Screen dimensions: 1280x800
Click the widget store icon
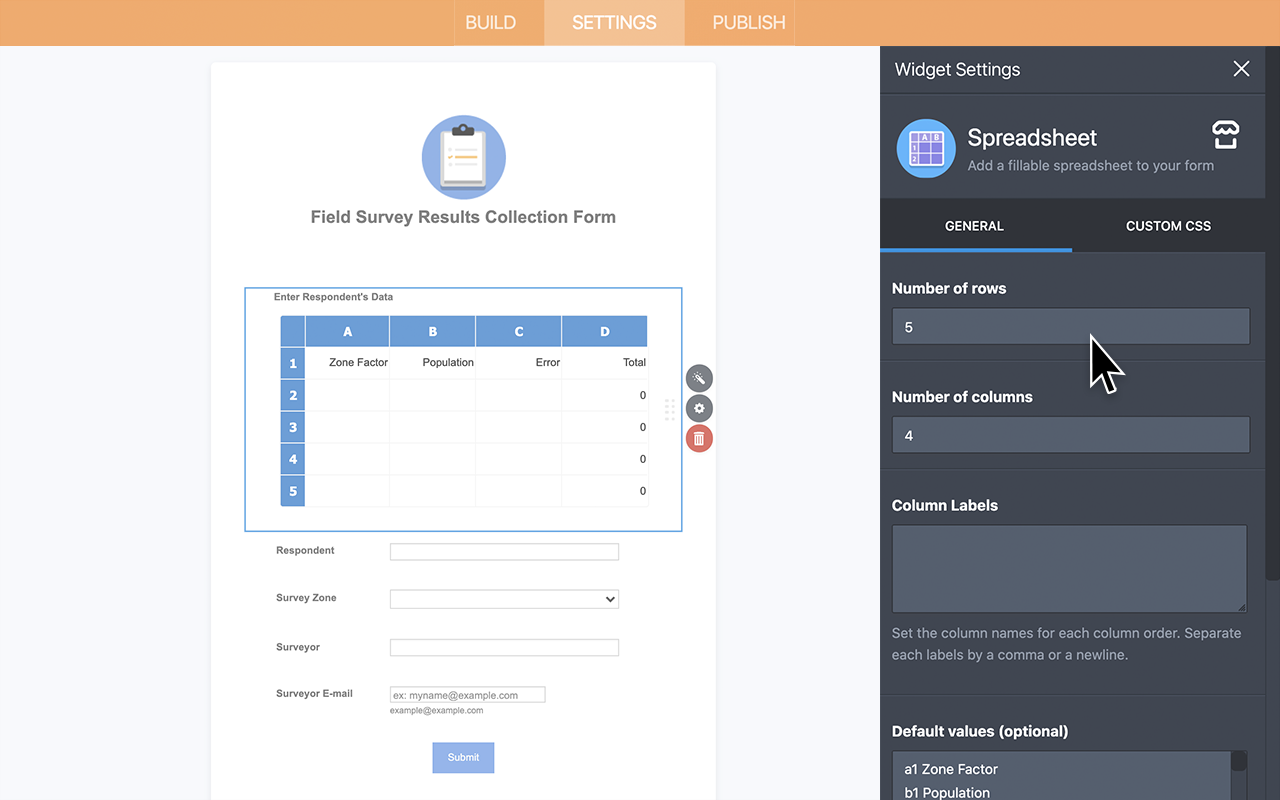pyautogui.click(x=1225, y=135)
